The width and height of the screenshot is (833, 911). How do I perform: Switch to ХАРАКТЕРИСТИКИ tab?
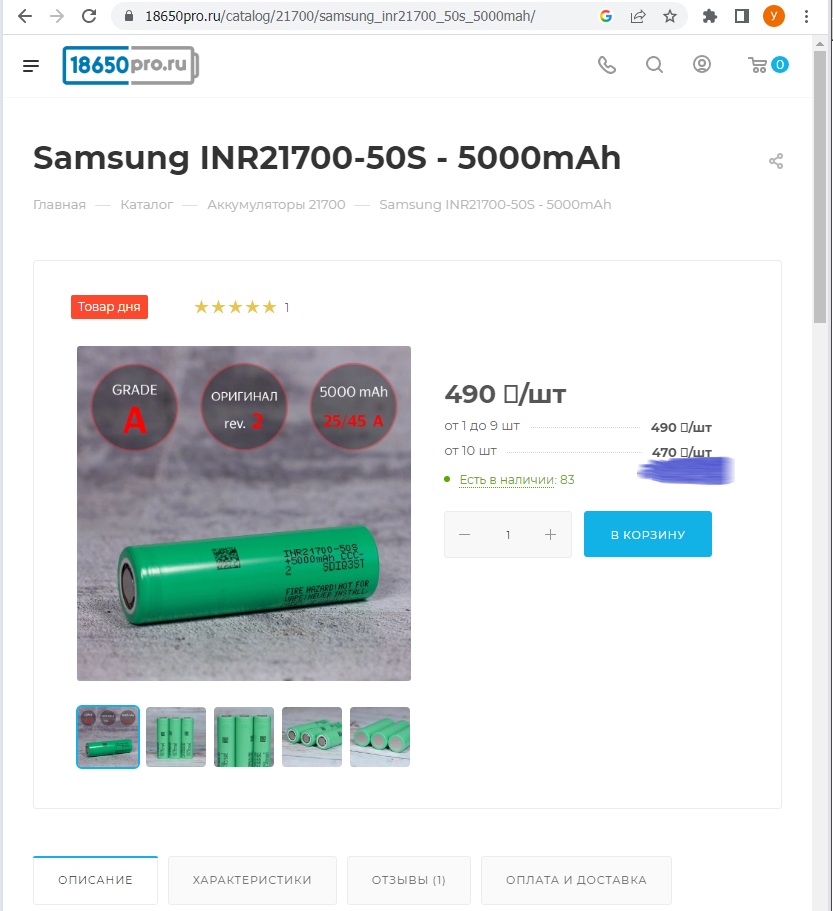[252, 880]
